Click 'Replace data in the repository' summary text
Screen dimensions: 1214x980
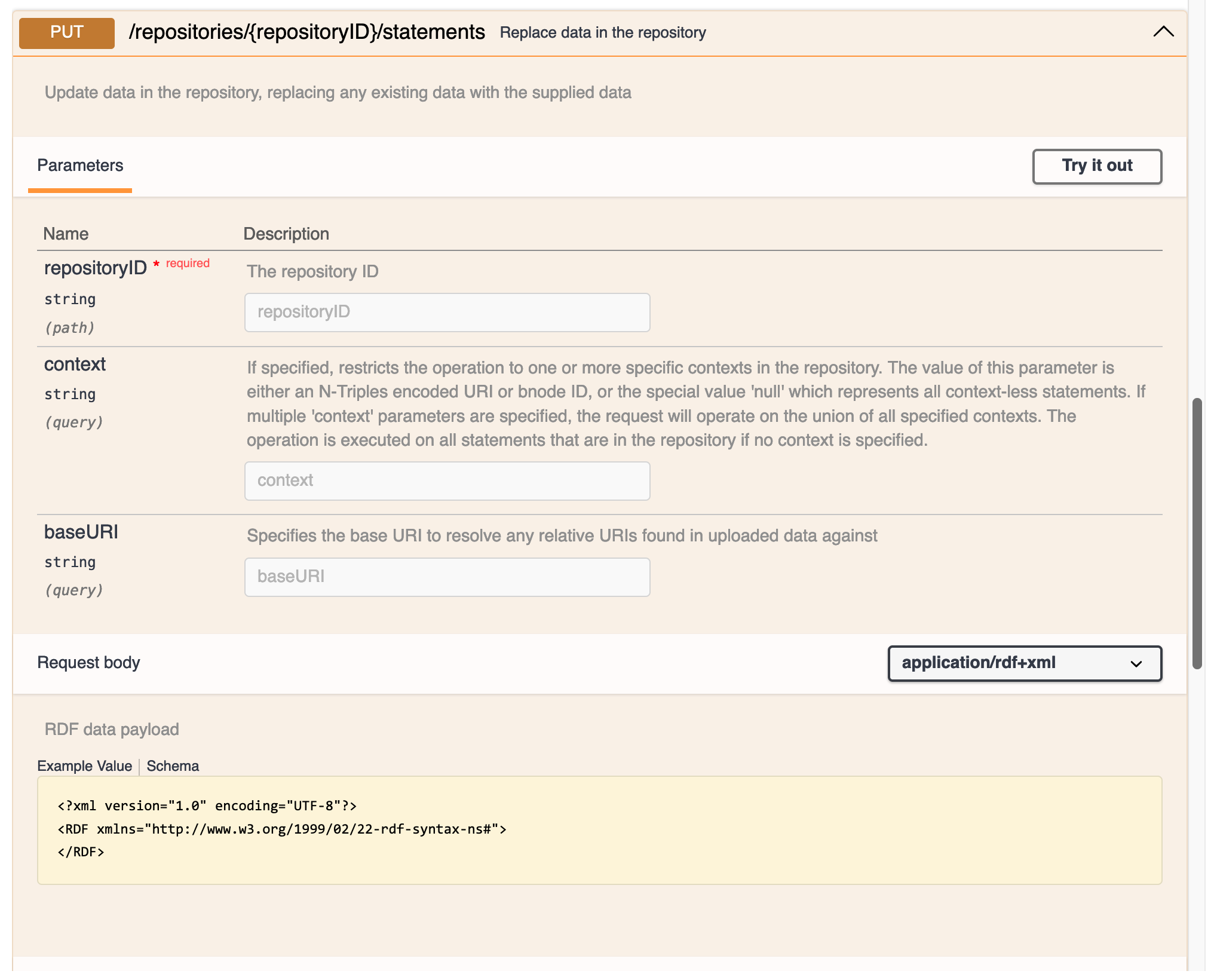click(x=603, y=33)
